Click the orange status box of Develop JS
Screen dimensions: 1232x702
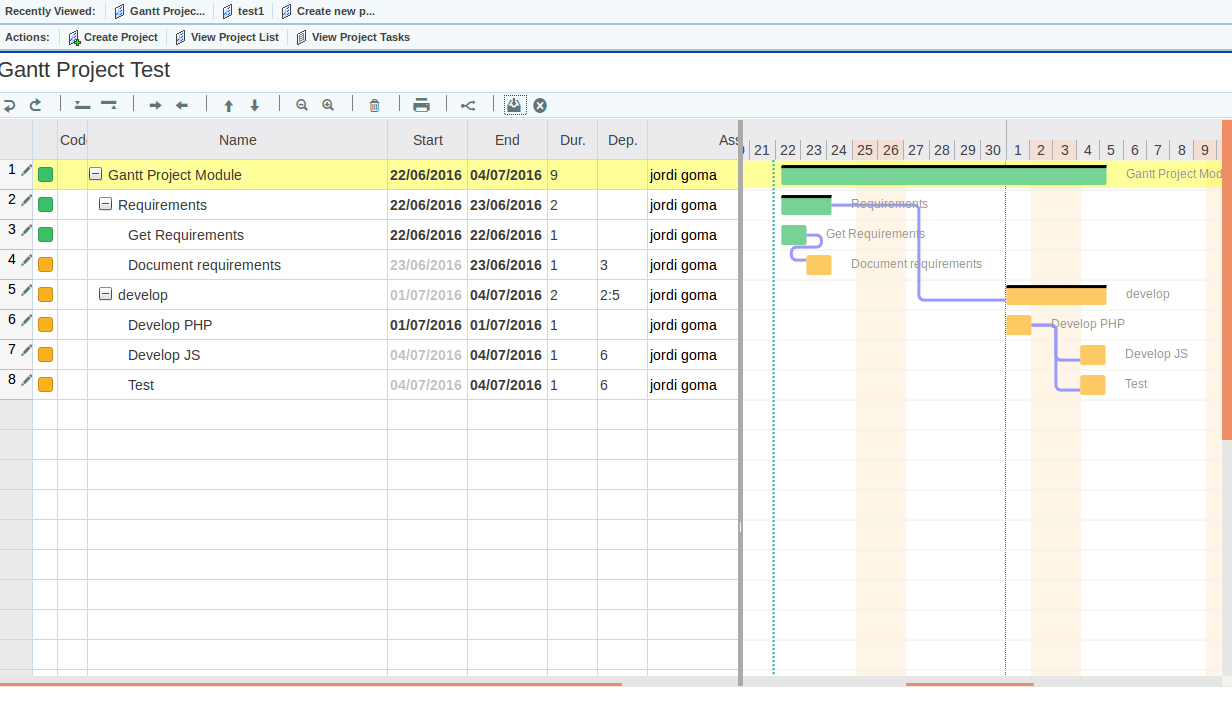point(45,355)
